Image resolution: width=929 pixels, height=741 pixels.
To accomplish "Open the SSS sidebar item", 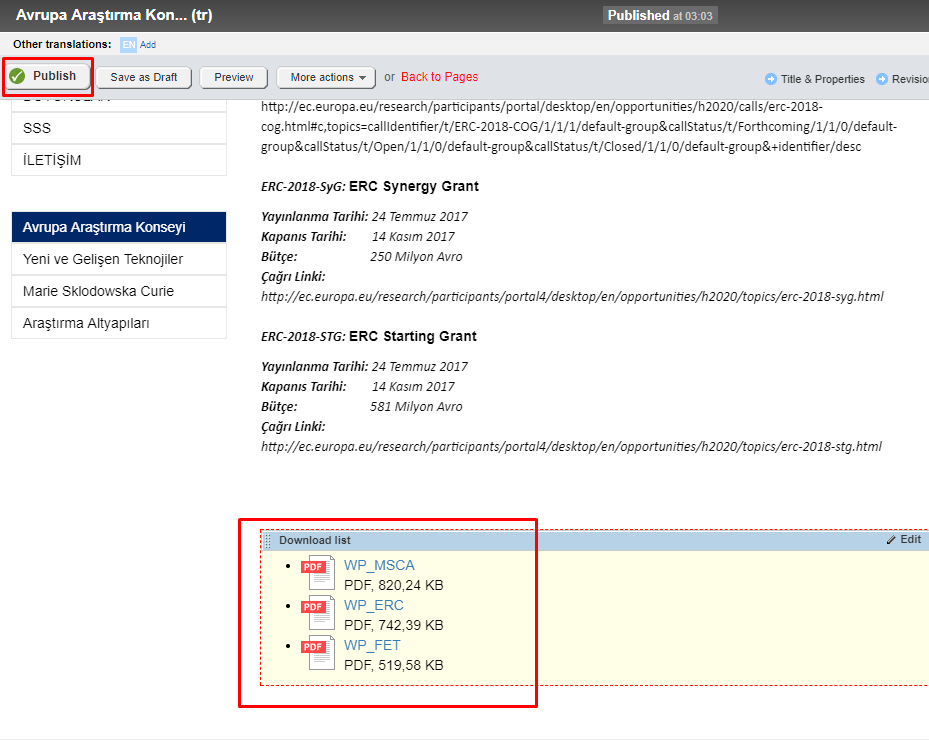I will coord(118,129).
